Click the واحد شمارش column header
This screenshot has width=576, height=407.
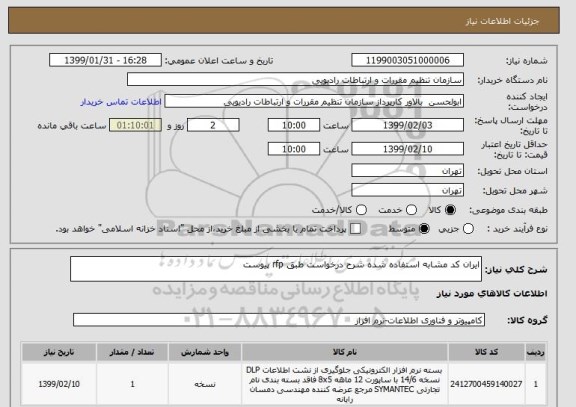[x=205, y=352]
